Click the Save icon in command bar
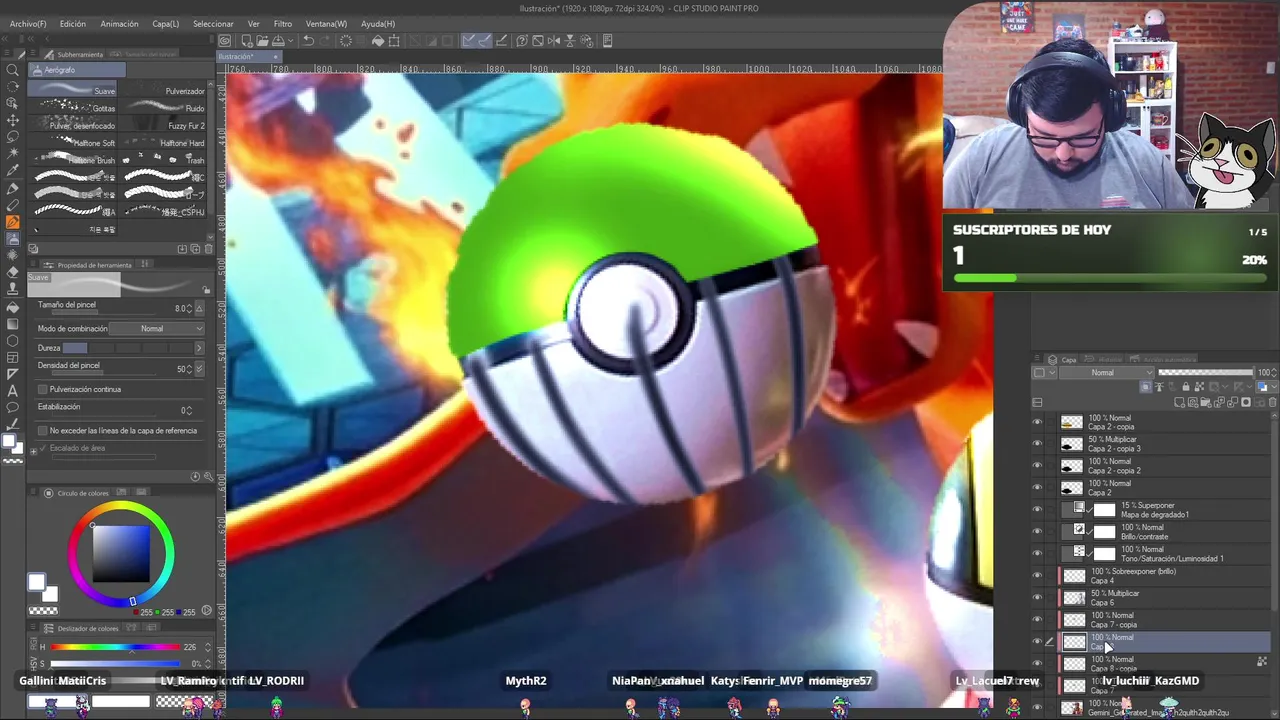The height and width of the screenshot is (720, 1280). coord(277,41)
